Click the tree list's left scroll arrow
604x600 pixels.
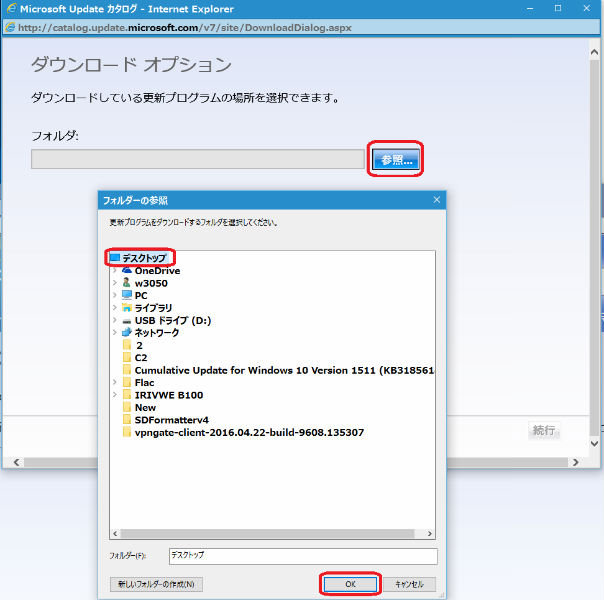115,533
